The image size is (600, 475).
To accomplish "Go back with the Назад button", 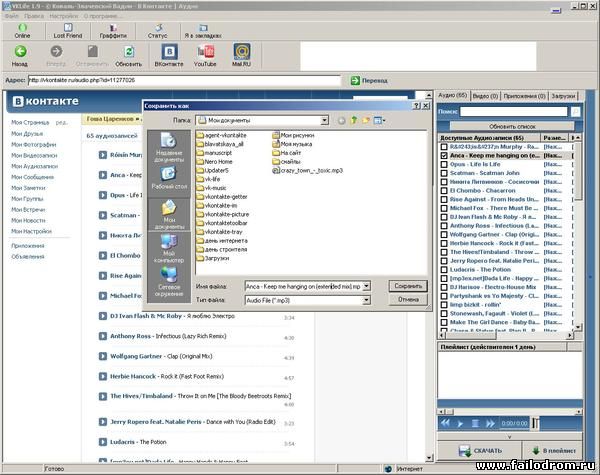I will (x=20, y=56).
